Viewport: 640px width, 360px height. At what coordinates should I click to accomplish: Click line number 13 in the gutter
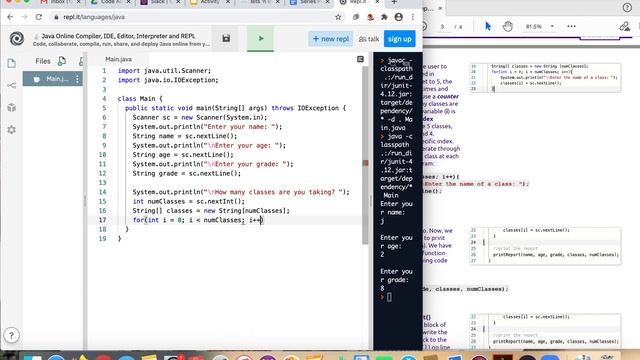(x=102, y=182)
